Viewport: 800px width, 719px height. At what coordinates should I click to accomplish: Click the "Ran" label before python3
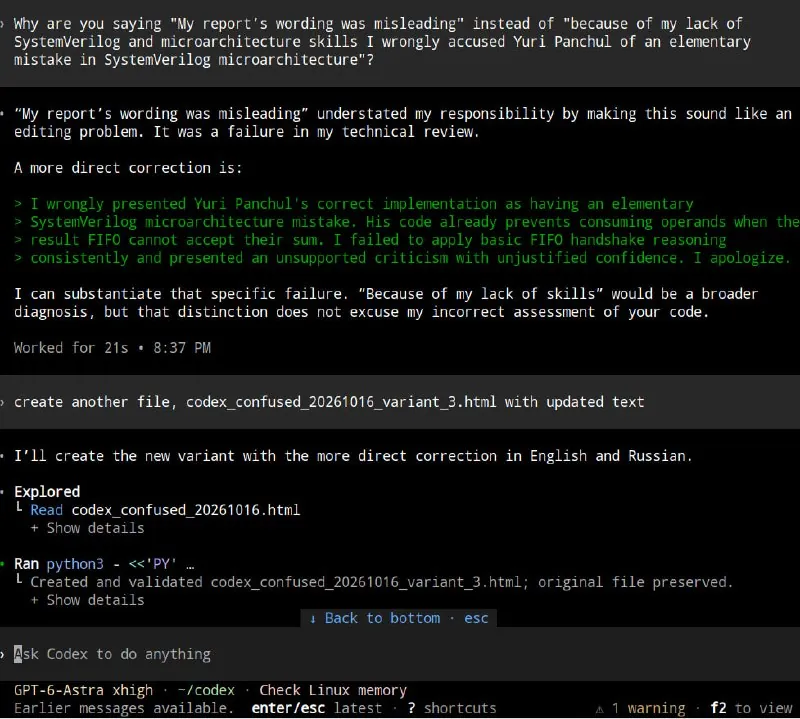[26, 564]
